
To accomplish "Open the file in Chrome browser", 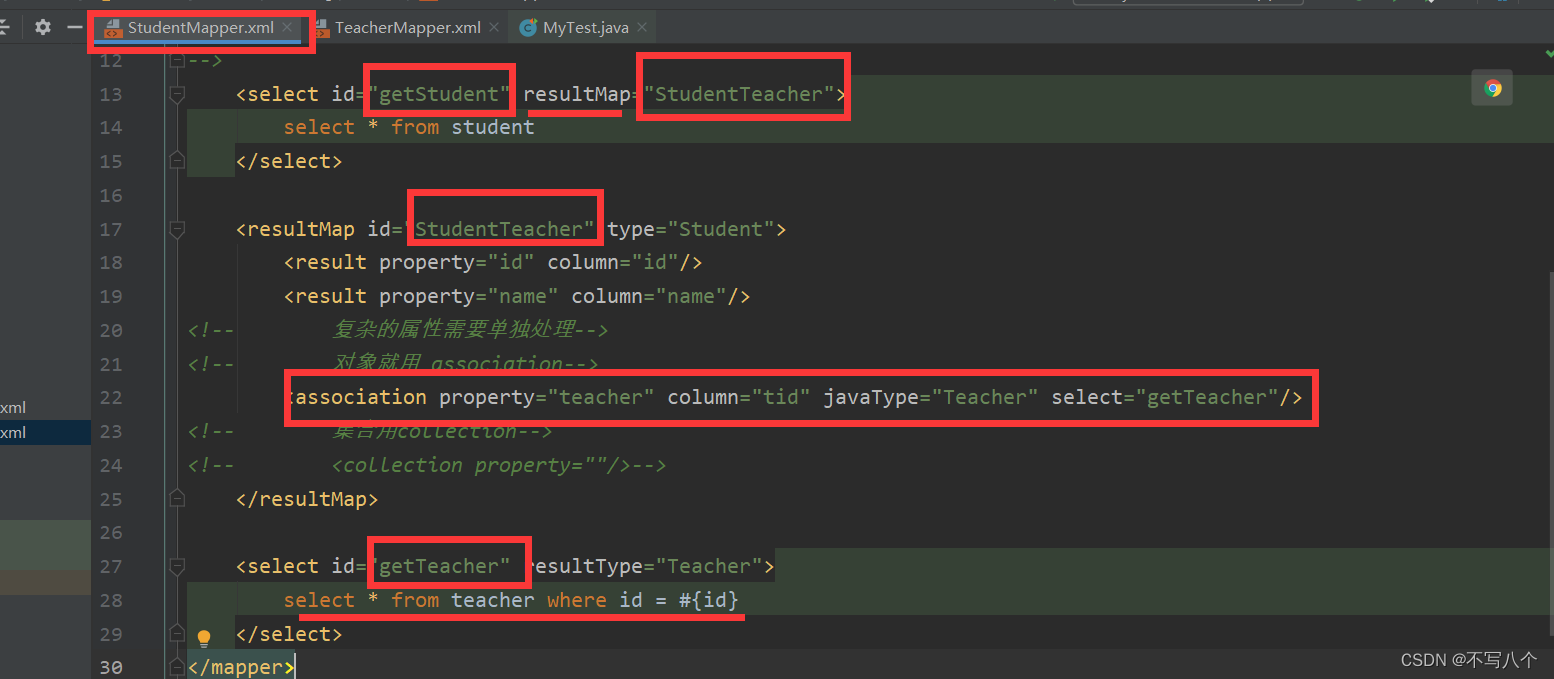I will pyautogui.click(x=1492, y=88).
